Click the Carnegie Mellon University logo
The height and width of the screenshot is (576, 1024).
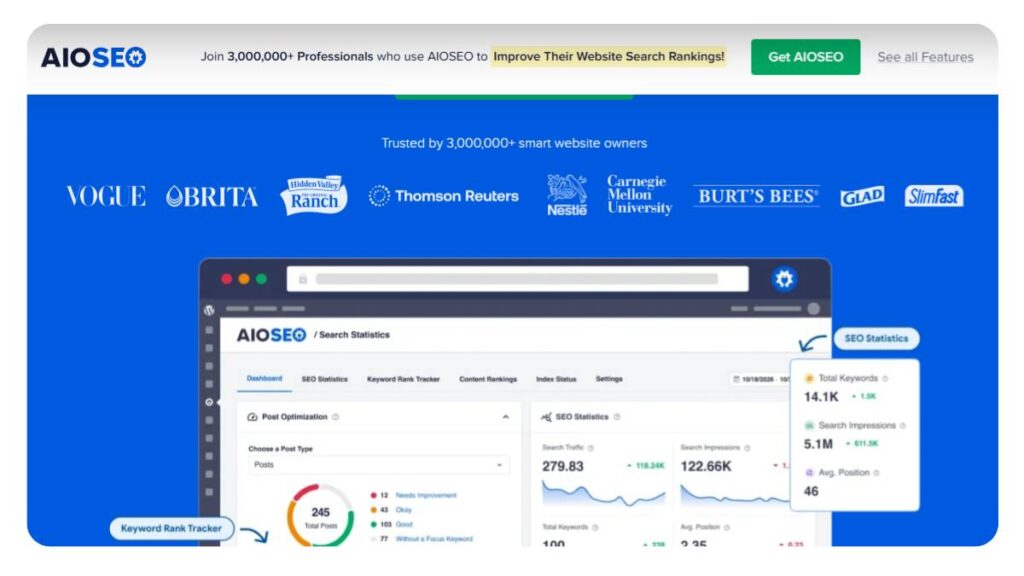[639, 195]
